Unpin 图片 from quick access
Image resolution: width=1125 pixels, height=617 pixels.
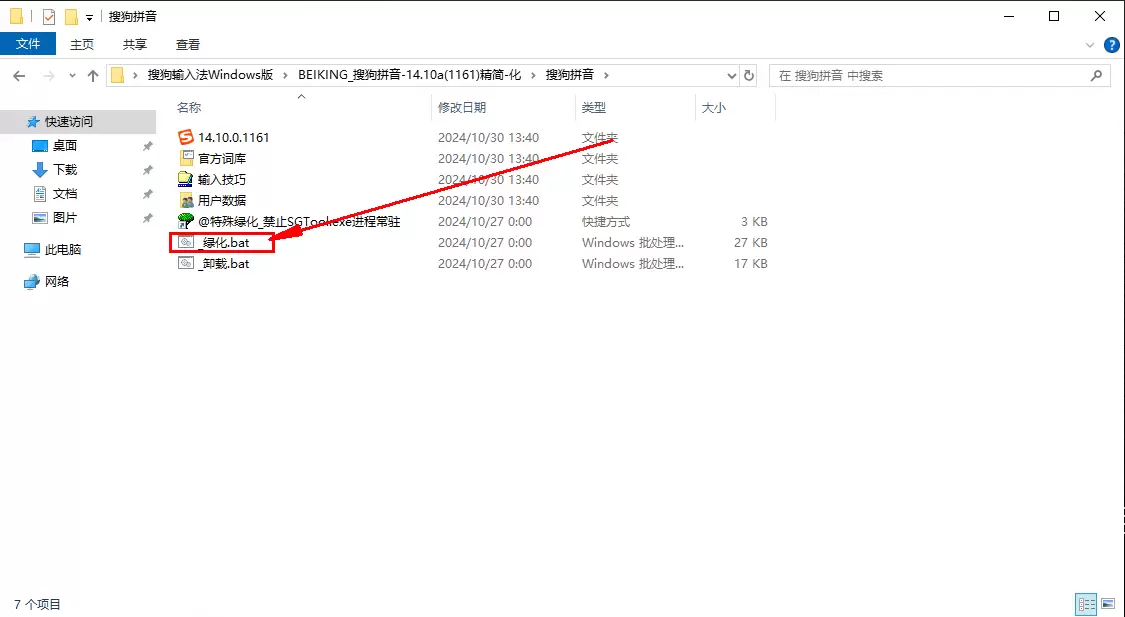[x=148, y=217]
